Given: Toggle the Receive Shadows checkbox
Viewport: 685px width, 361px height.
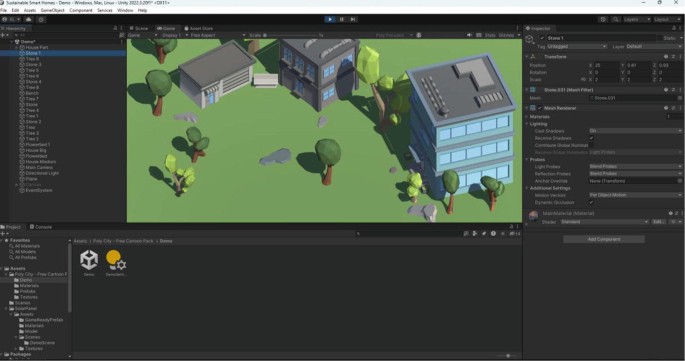Looking at the screenshot, I should 592,138.
